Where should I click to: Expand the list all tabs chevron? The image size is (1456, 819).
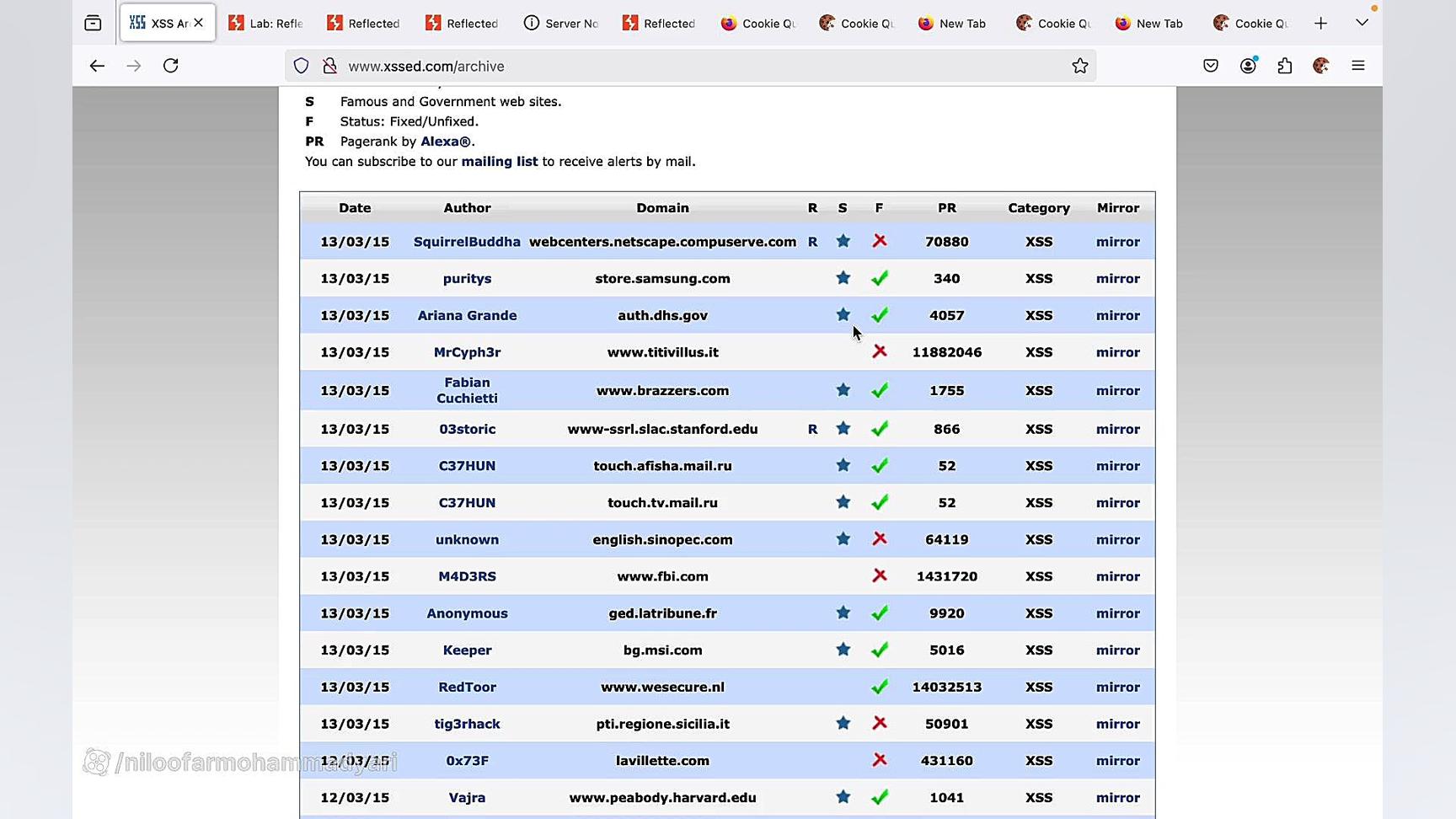[1362, 24]
